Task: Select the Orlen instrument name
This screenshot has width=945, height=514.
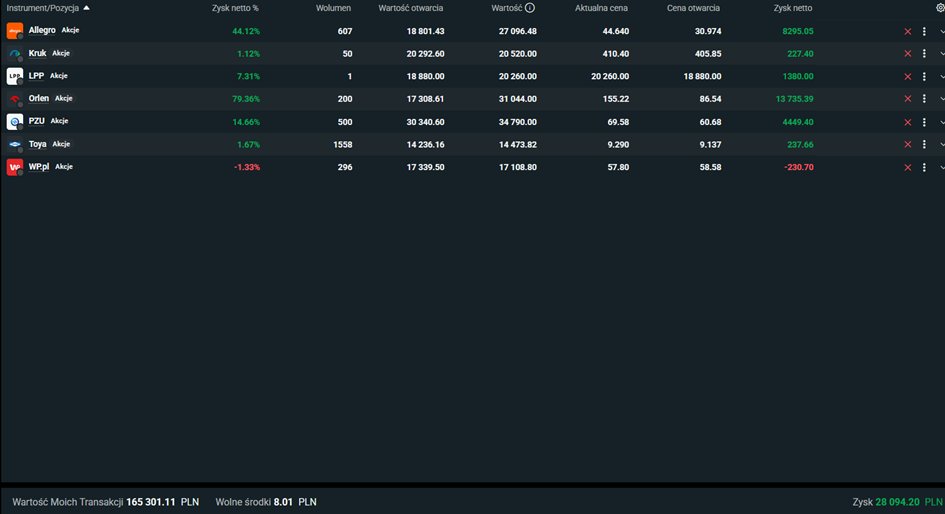Action: (x=39, y=98)
